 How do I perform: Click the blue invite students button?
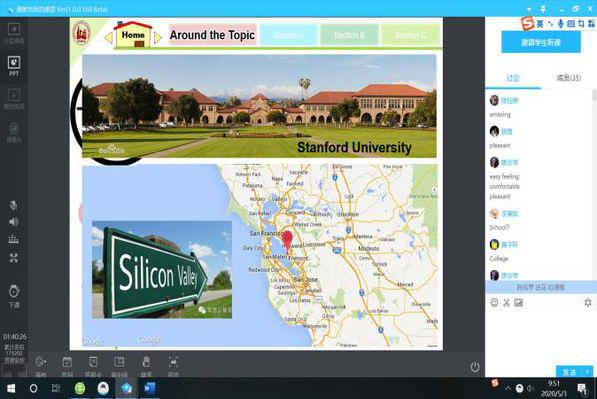click(x=541, y=42)
